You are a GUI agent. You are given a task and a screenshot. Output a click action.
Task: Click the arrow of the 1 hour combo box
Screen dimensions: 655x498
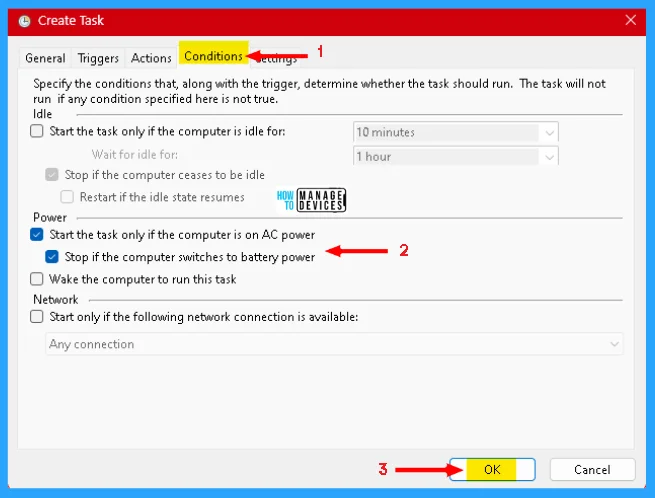click(549, 157)
